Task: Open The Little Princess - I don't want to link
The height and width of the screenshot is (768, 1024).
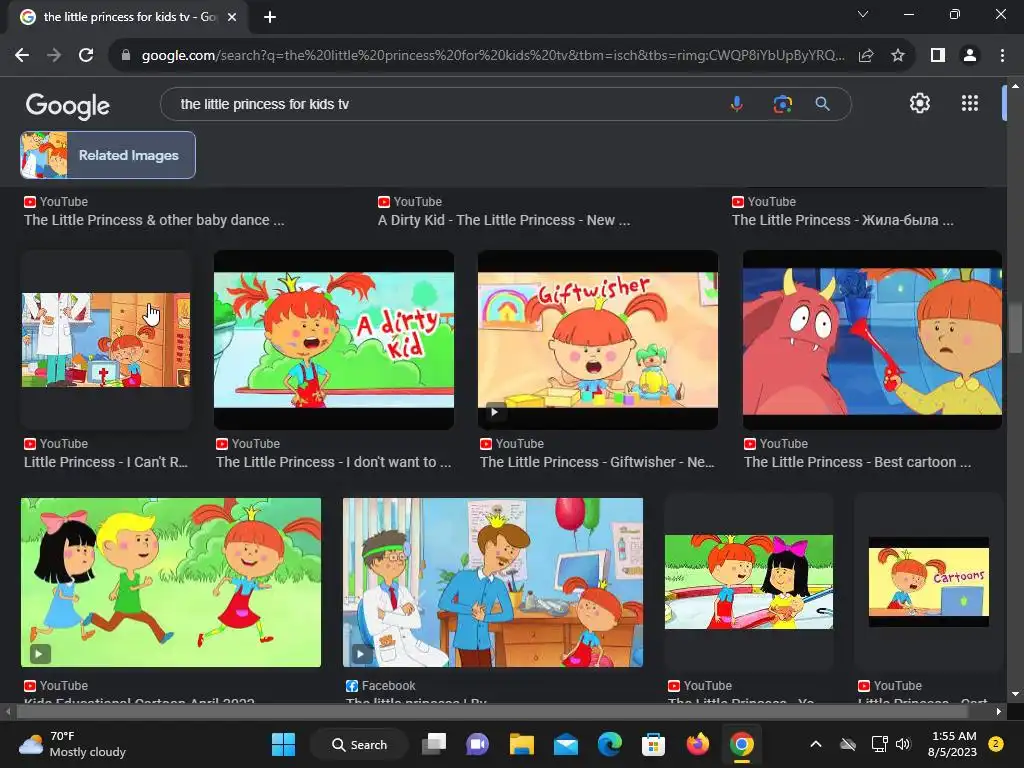Action: pyautogui.click(x=334, y=462)
